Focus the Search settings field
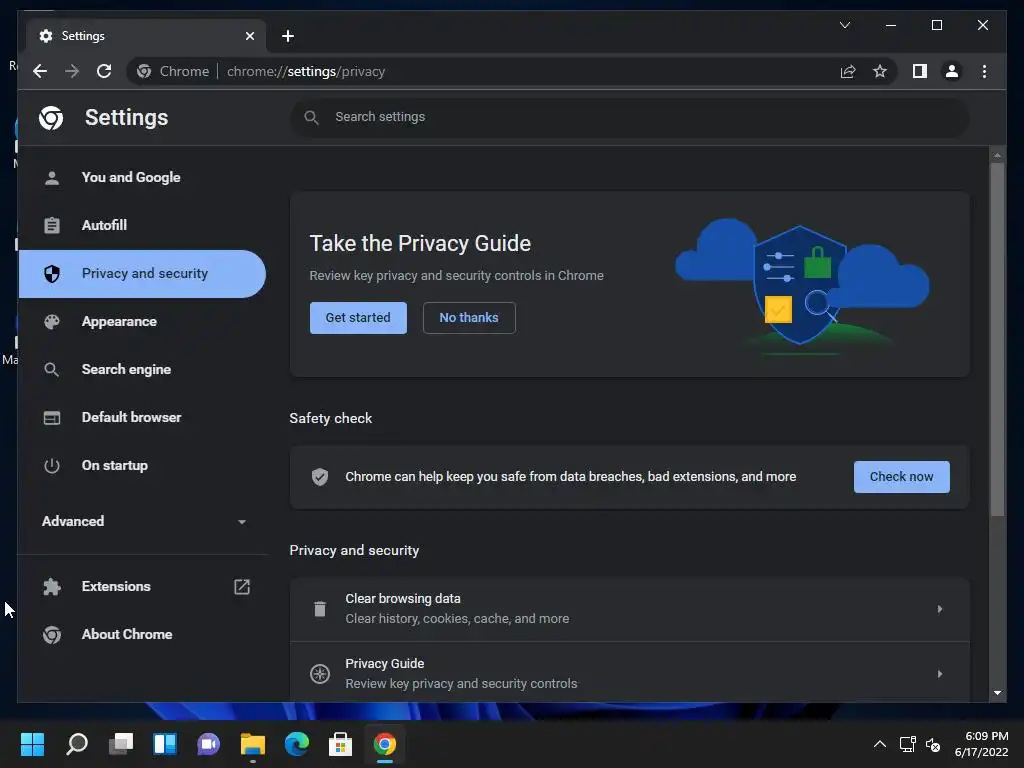 630,118
